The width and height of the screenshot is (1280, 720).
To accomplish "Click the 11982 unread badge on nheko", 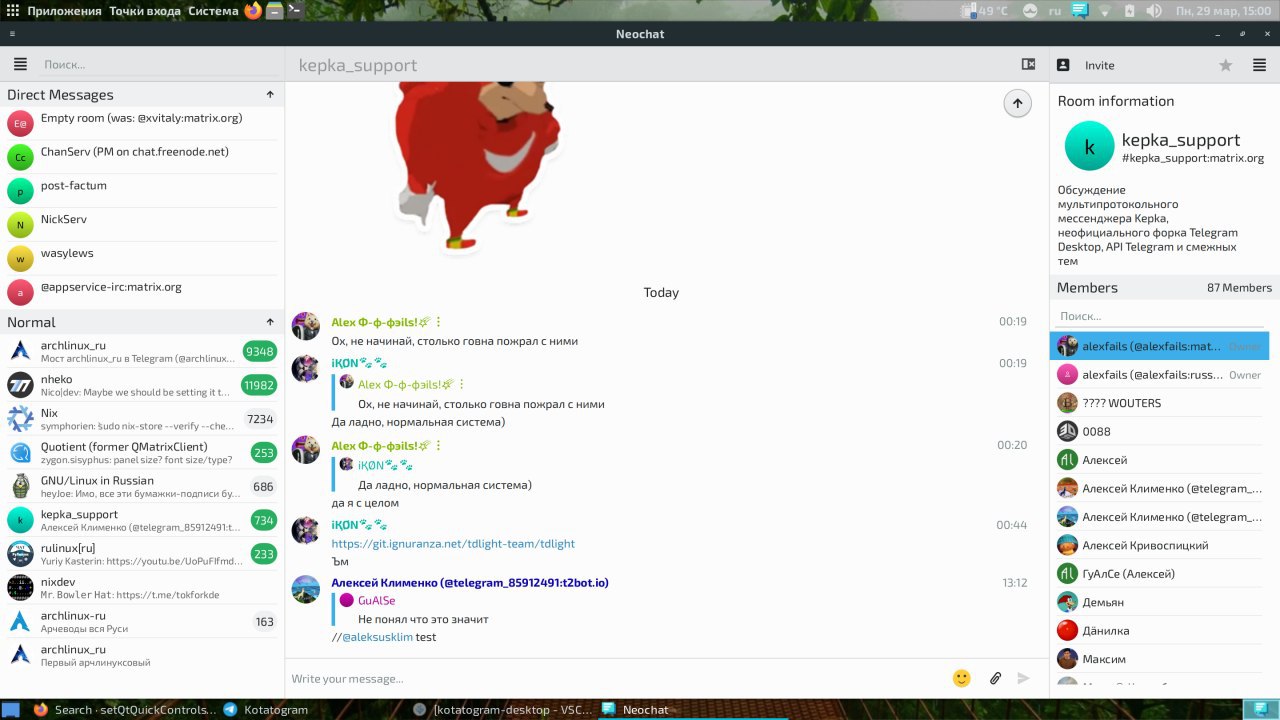I will [259, 386].
